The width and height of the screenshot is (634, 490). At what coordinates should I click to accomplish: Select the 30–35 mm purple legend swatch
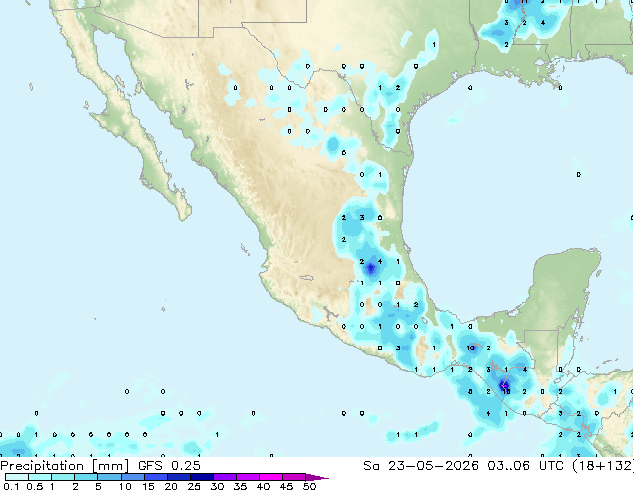pyautogui.click(x=224, y=477)
